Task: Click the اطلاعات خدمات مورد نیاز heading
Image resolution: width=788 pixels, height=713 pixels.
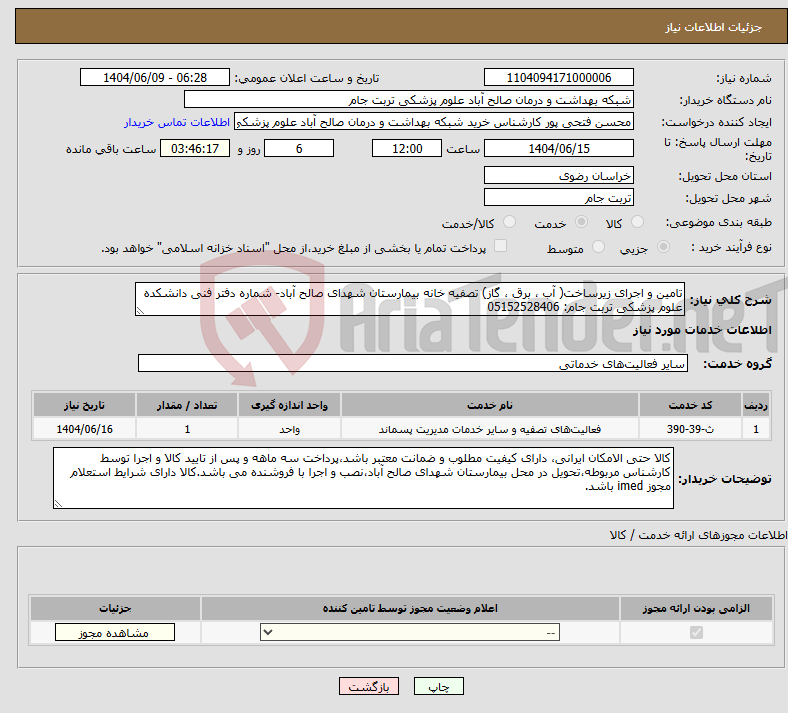Action: [x=702, y=330]
